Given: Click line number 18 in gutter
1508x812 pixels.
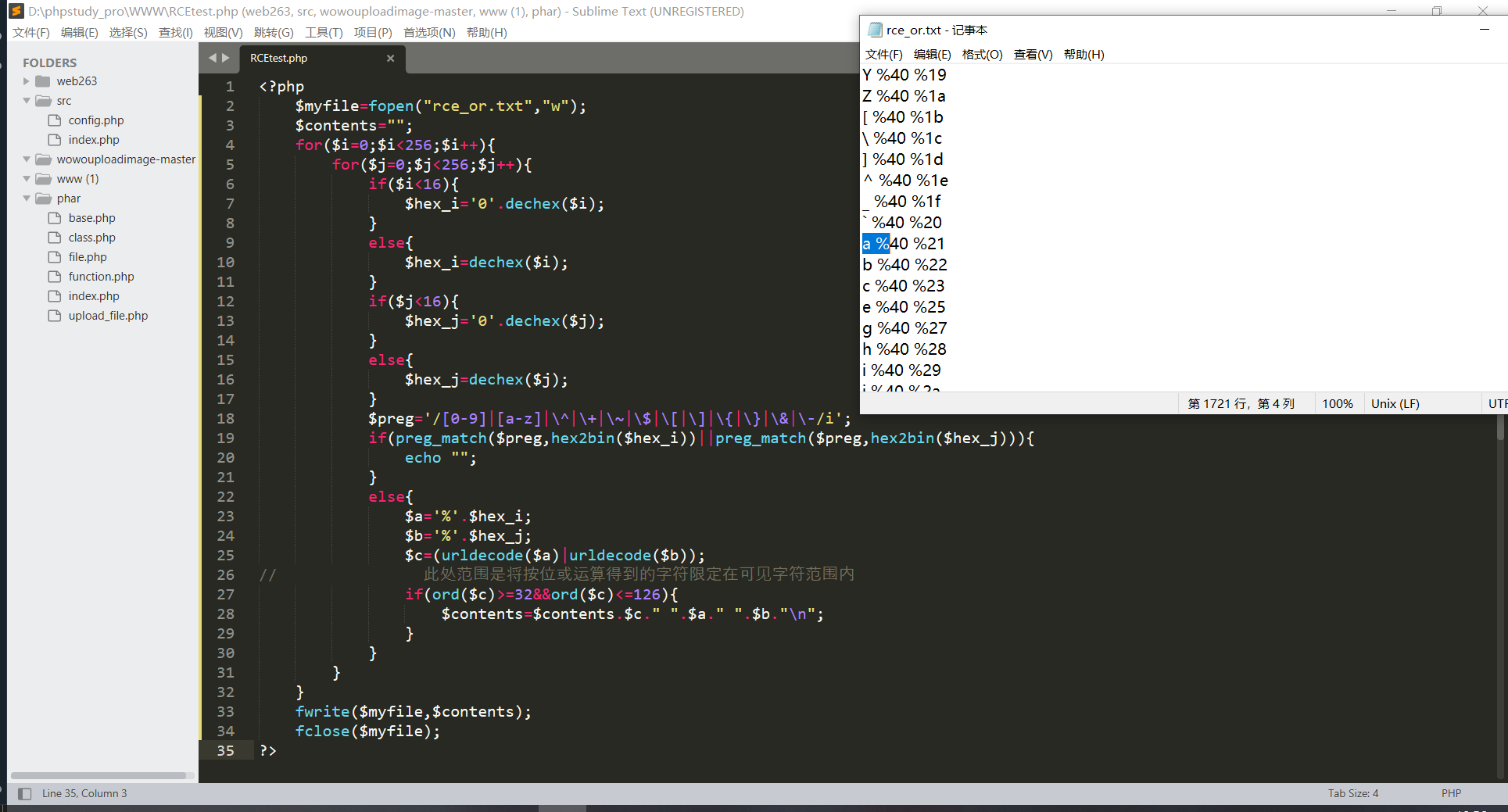Looking at the screenshot, I should 225,418.
